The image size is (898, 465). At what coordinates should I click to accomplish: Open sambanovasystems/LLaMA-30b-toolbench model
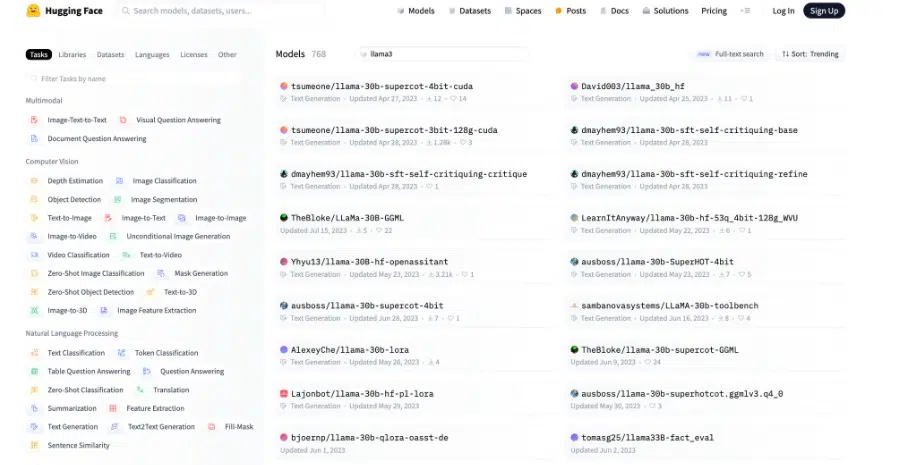click(x=669, y=306)
